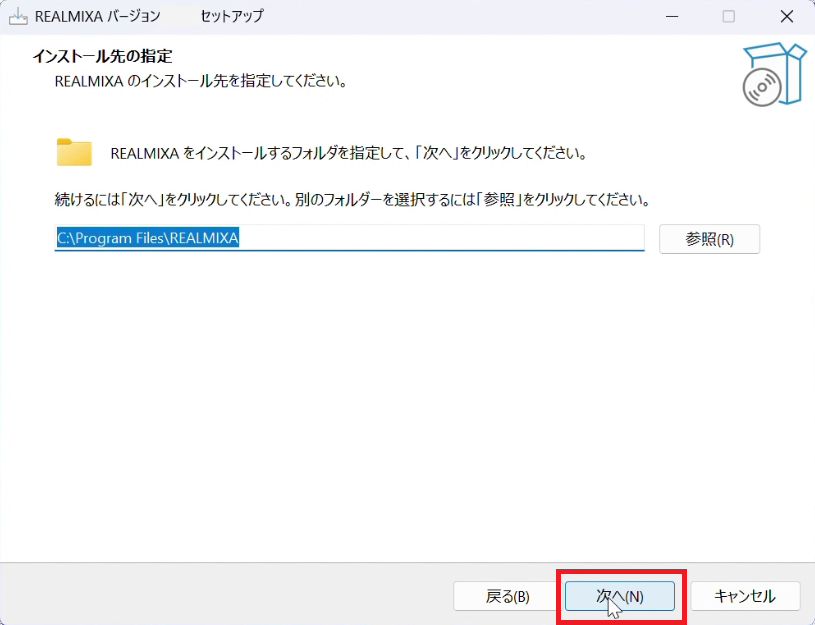Click the window title REALMIXA バージョン セットアップ
This screenshot has height=625, width=815.
point(149,16)
